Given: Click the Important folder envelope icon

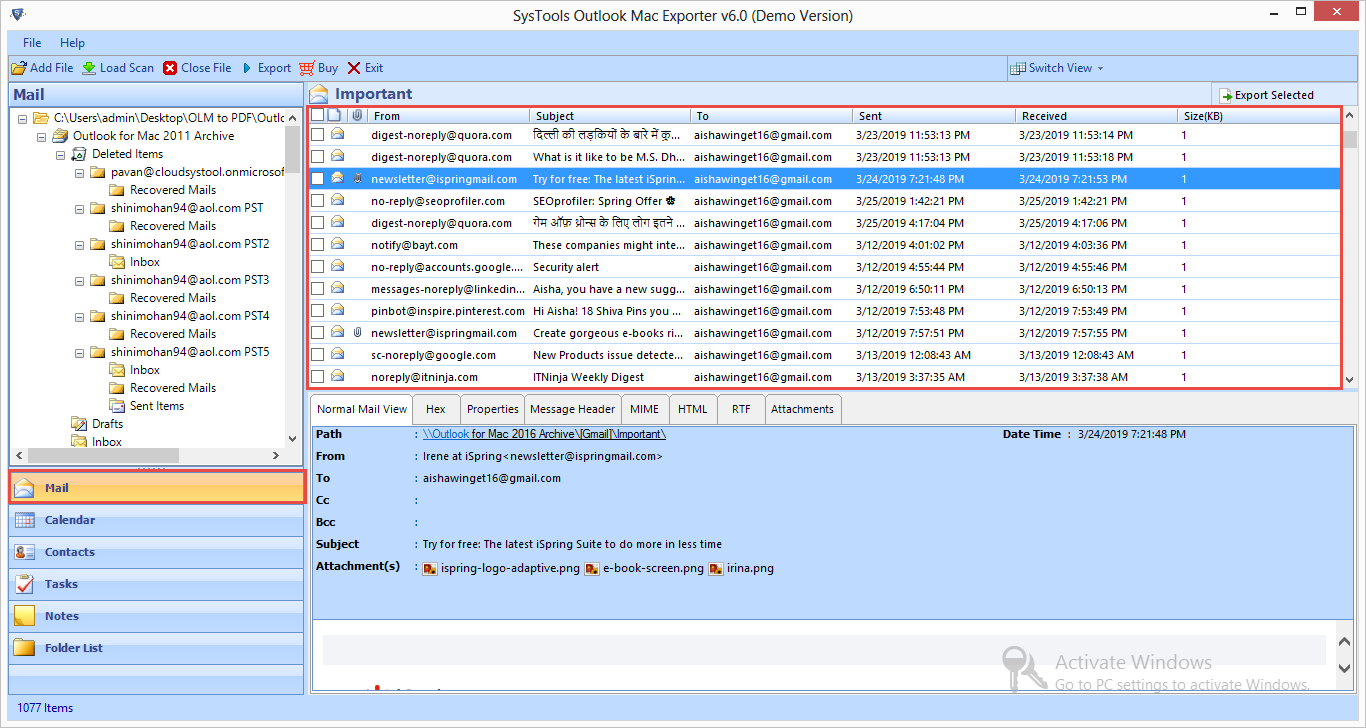Looking at the screenshot, I should [x=319, y=94].
